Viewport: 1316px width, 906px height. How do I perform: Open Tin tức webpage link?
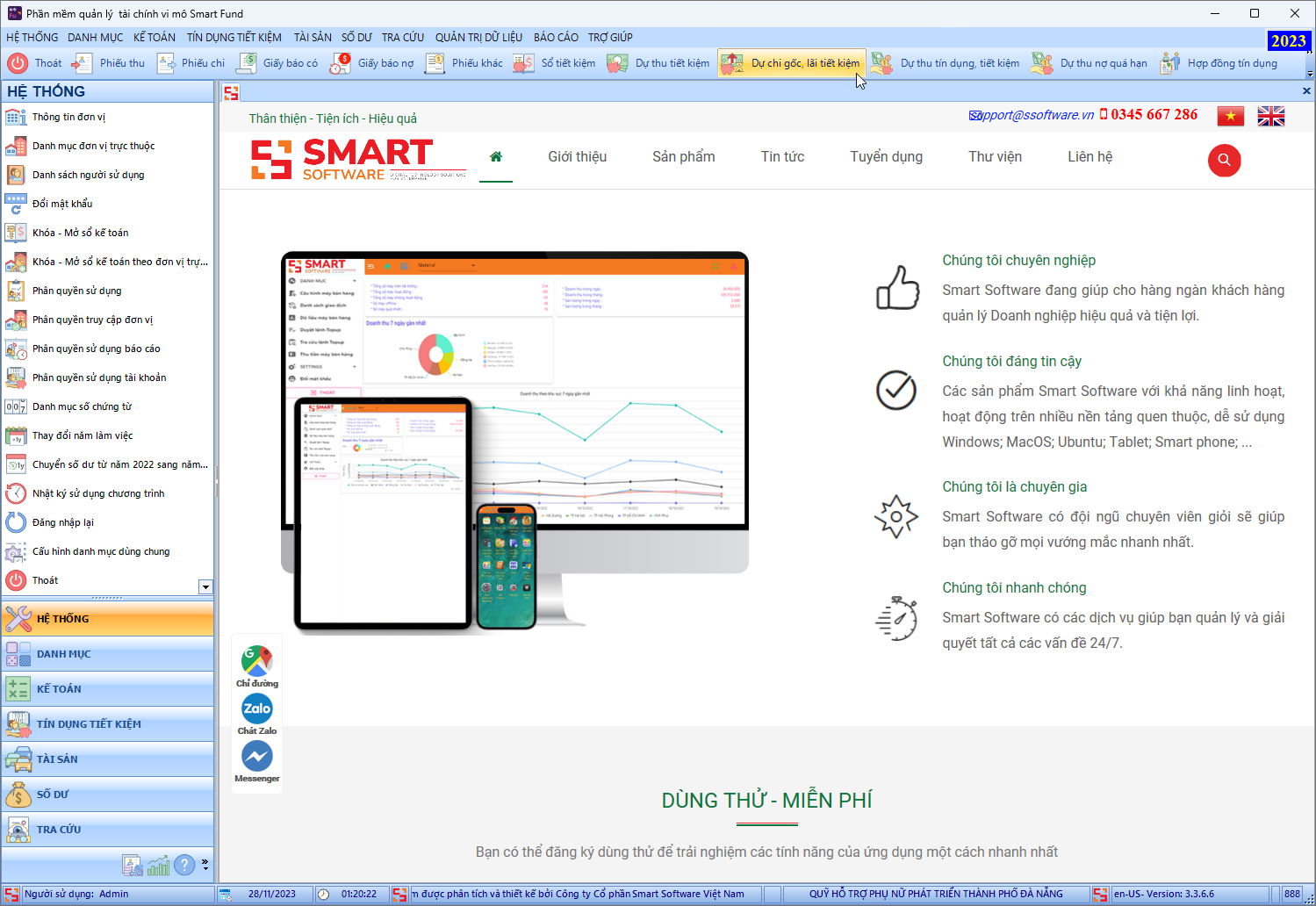(782, 156)
